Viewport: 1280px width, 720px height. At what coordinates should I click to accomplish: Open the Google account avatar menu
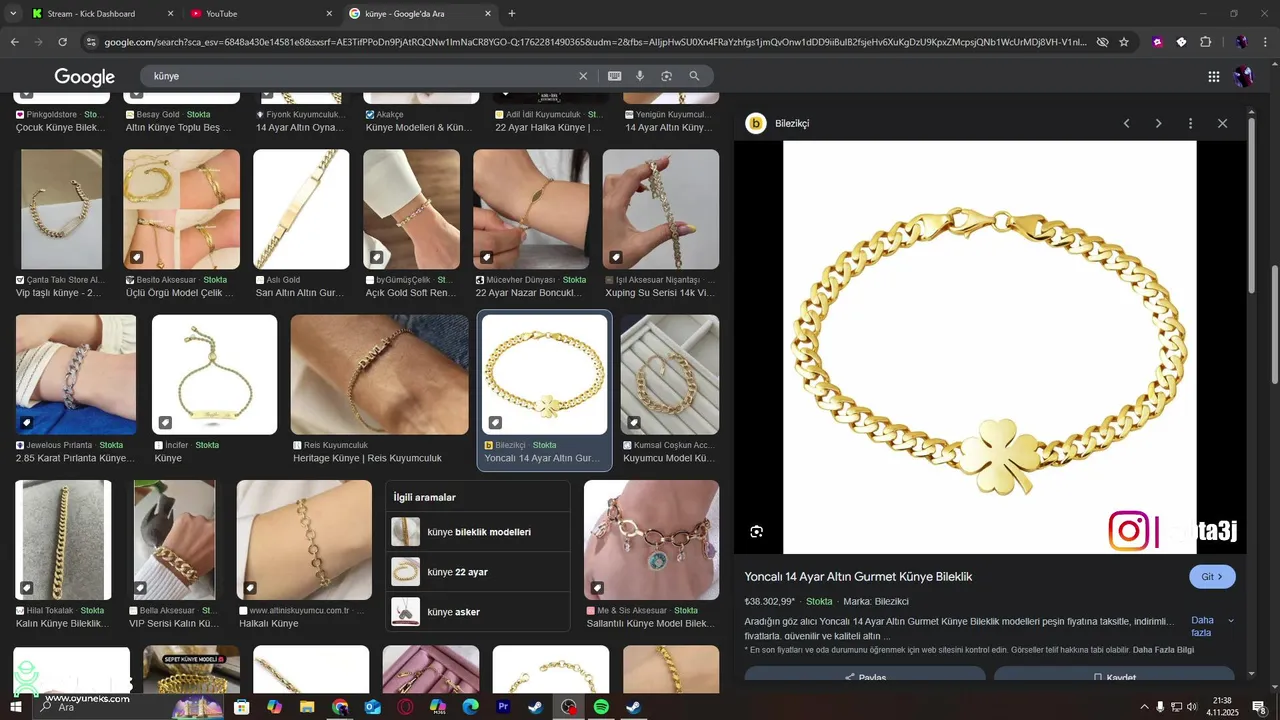tap(1243, 76)
